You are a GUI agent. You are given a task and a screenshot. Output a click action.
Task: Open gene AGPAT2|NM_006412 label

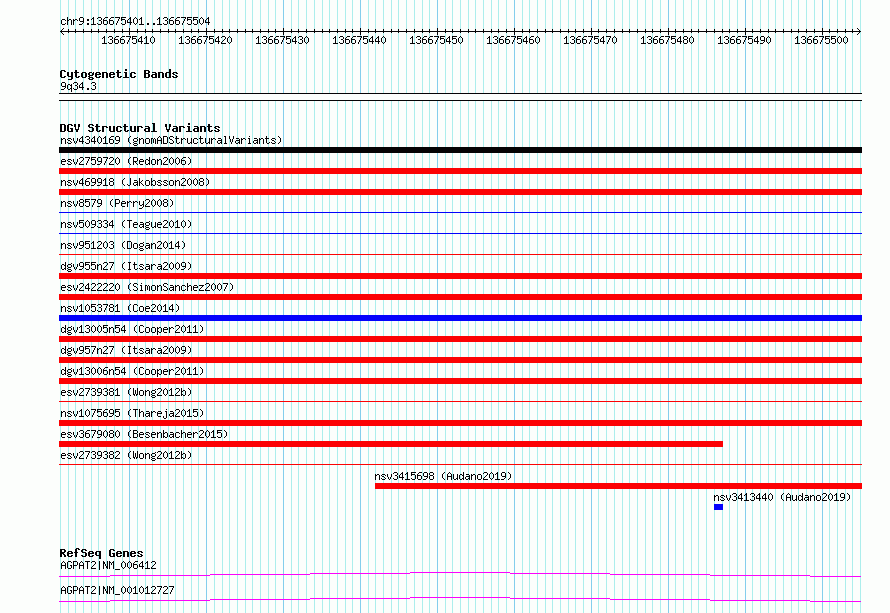(x=108, y=565)
